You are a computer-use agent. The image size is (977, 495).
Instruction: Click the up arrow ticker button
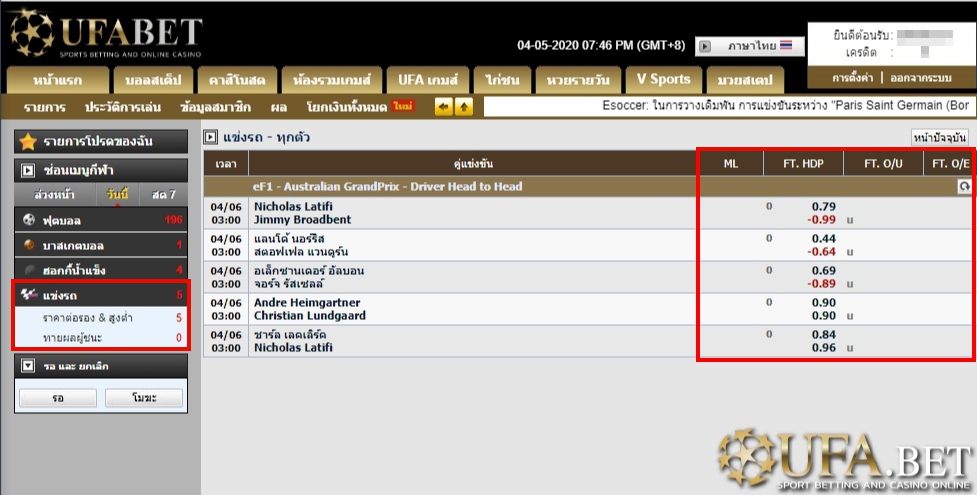[464, 107]
